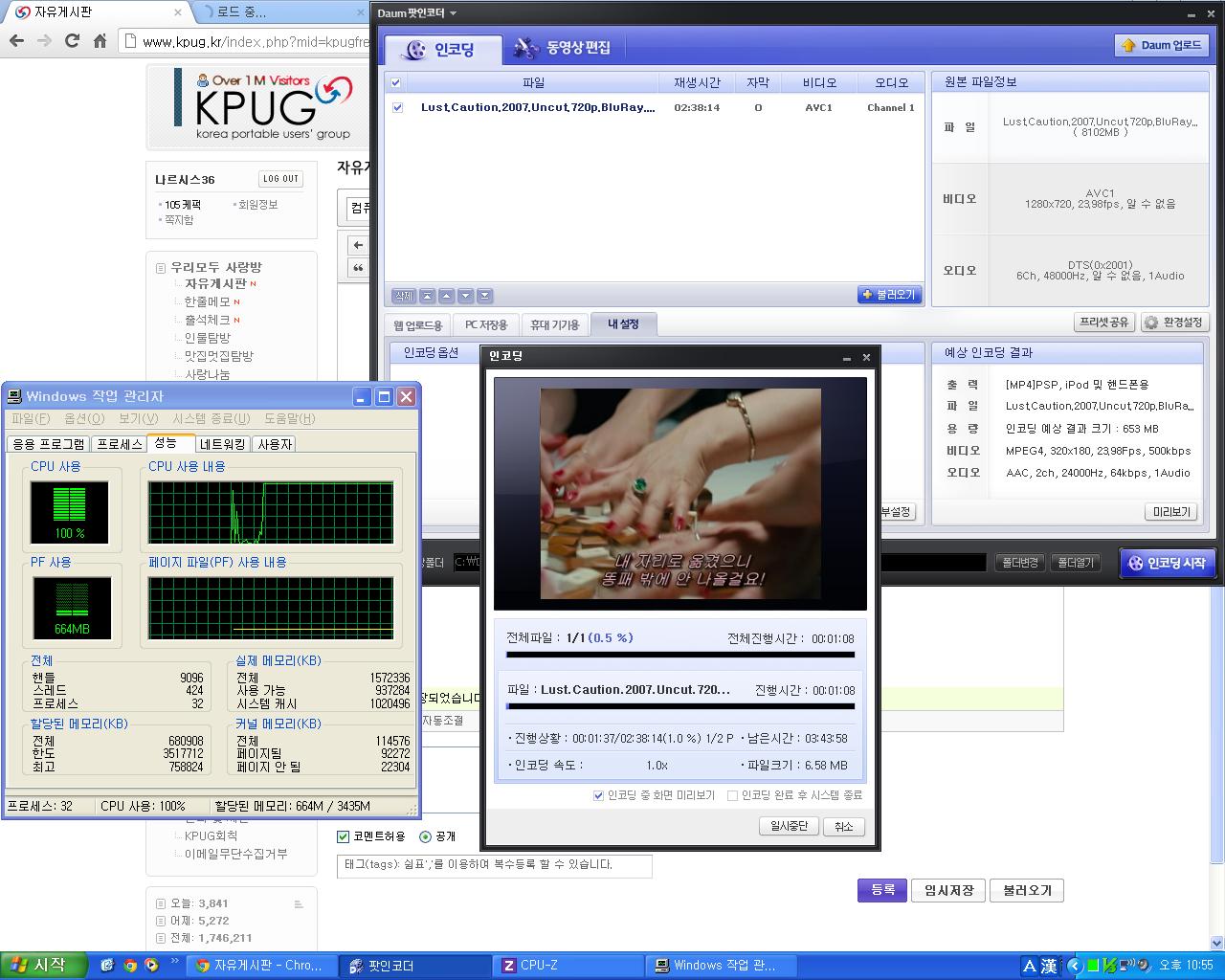Click the 폴더열기 button
This screenshot has width=1225, height=980.
click(x=1075, y=563)
